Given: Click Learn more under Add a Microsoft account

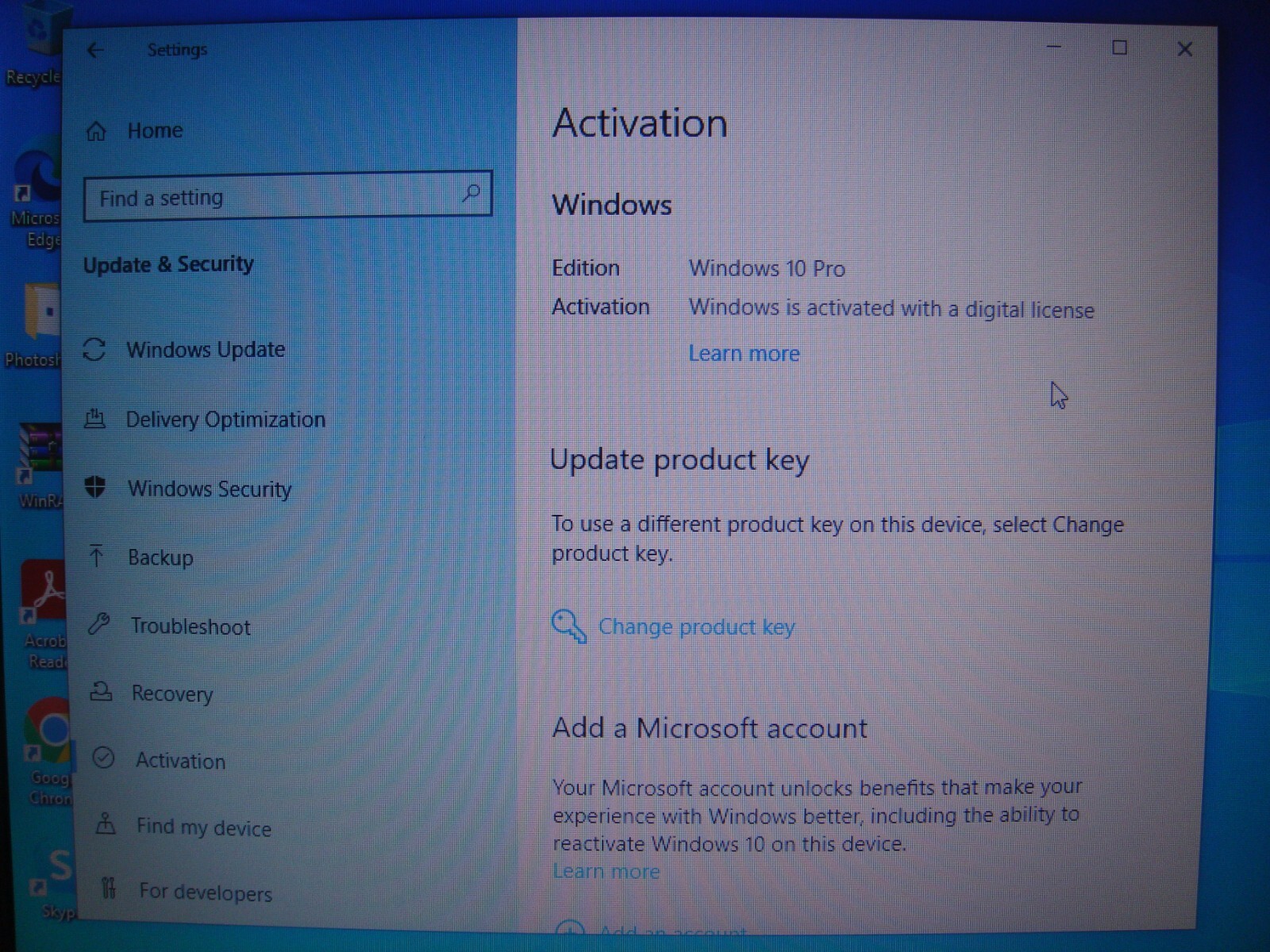Looking at the screenshot, I should tap(606, 871).
